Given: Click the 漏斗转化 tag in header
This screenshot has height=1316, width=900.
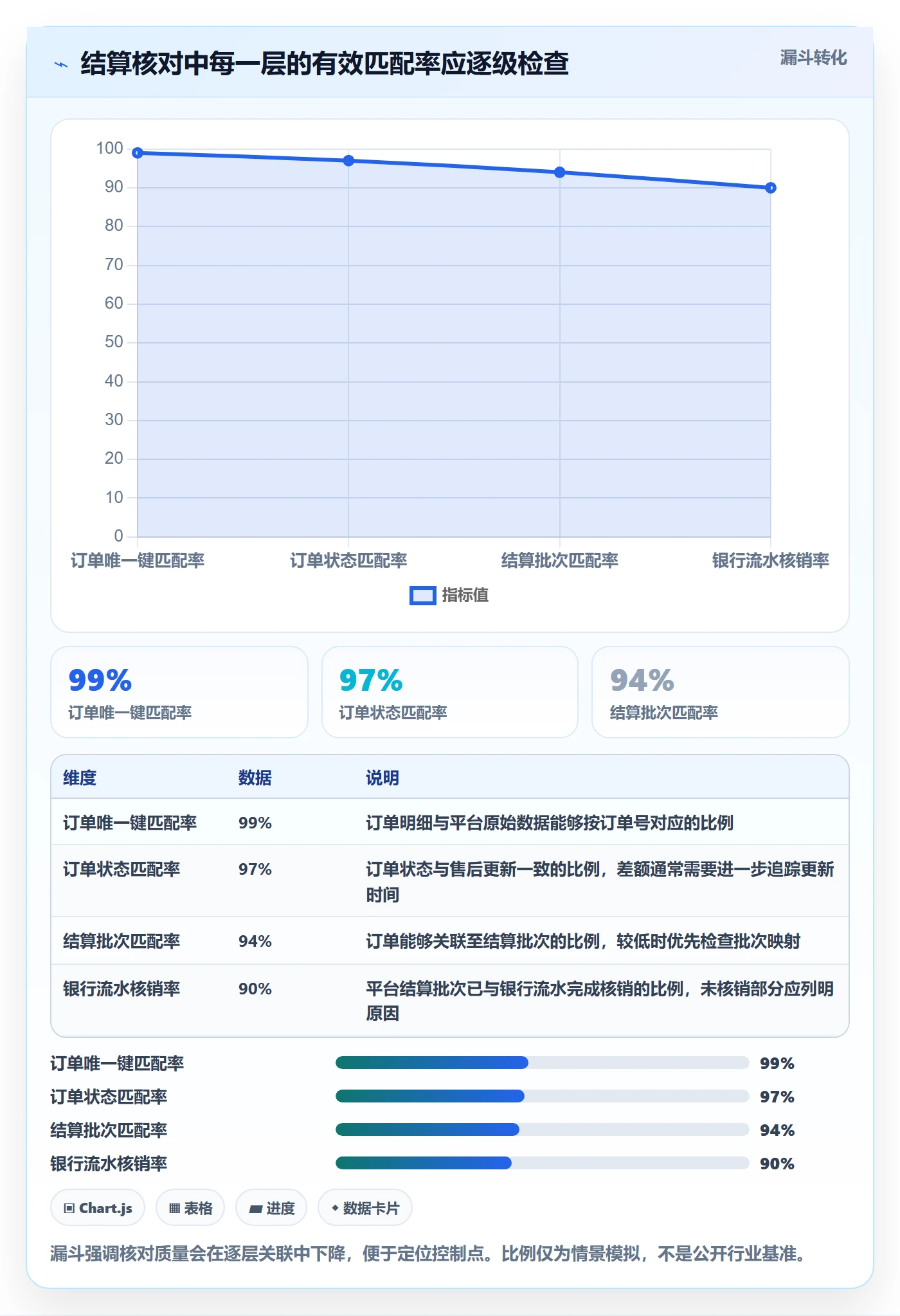Looking at the screenshot, I should (x=813, y=58).
